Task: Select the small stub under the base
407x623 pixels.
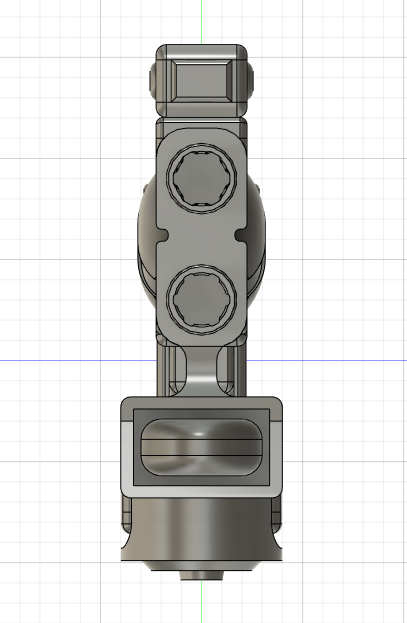Action: [x=202, y=575]
